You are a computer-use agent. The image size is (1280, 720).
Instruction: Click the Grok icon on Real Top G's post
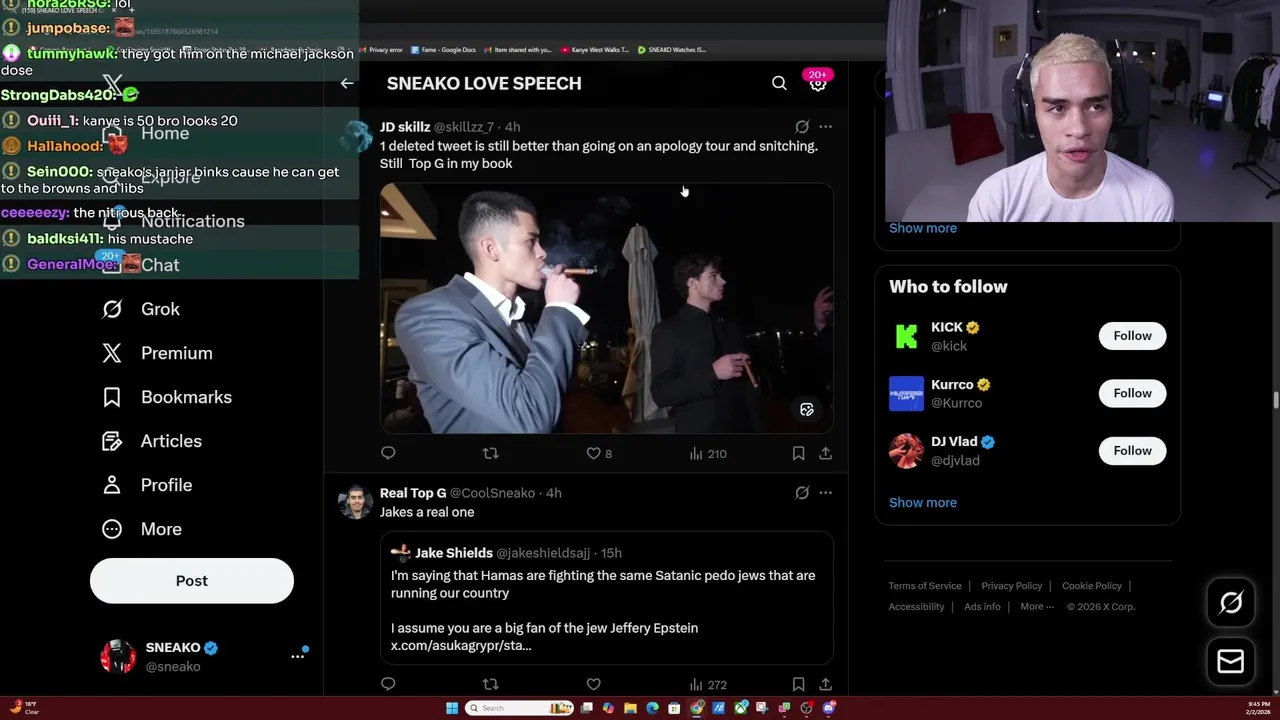[x=802, y=493]
